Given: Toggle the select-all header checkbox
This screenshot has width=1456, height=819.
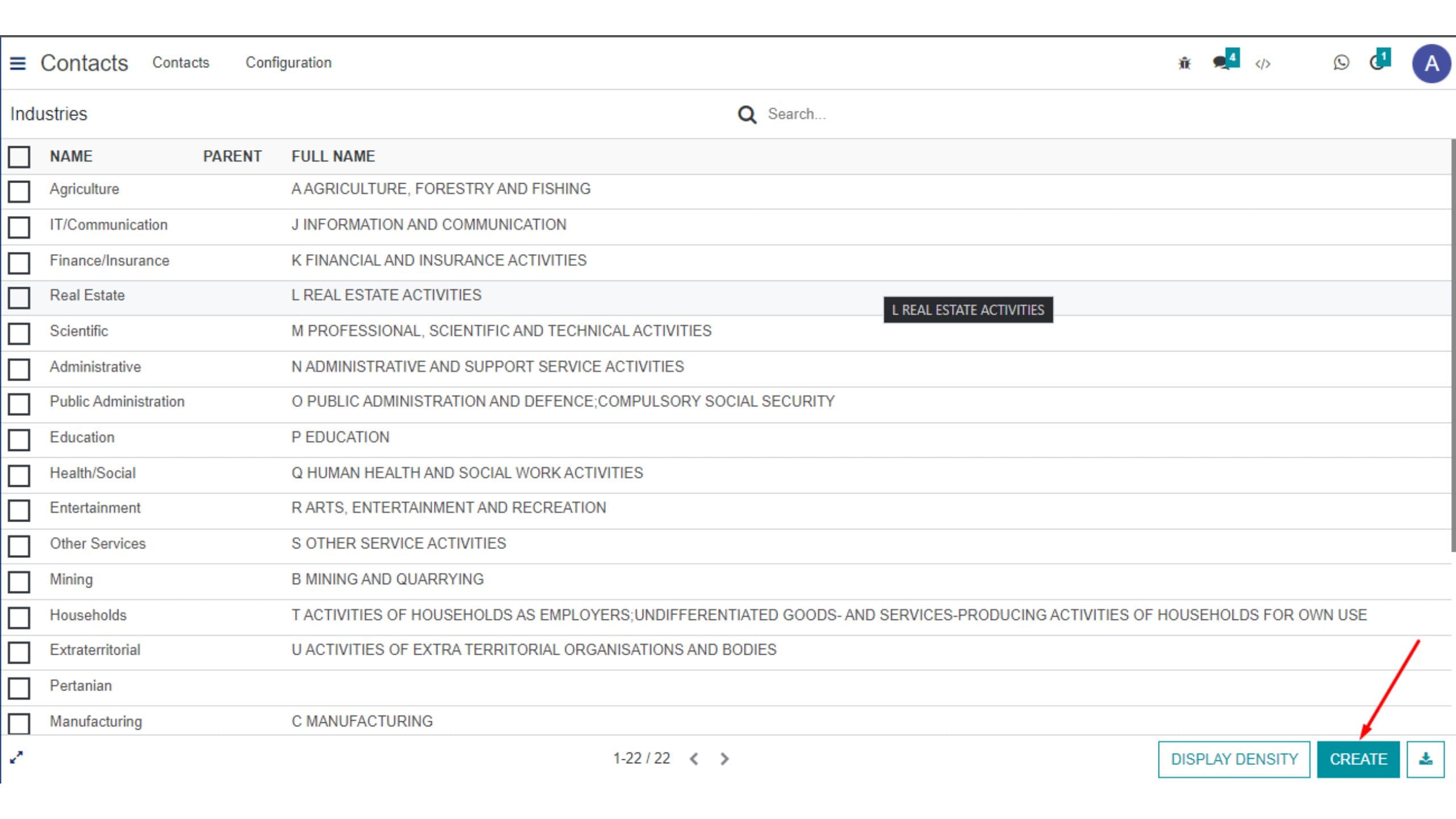Looking at the screenshot, I should pyautogui.click(x=19, y=156).
